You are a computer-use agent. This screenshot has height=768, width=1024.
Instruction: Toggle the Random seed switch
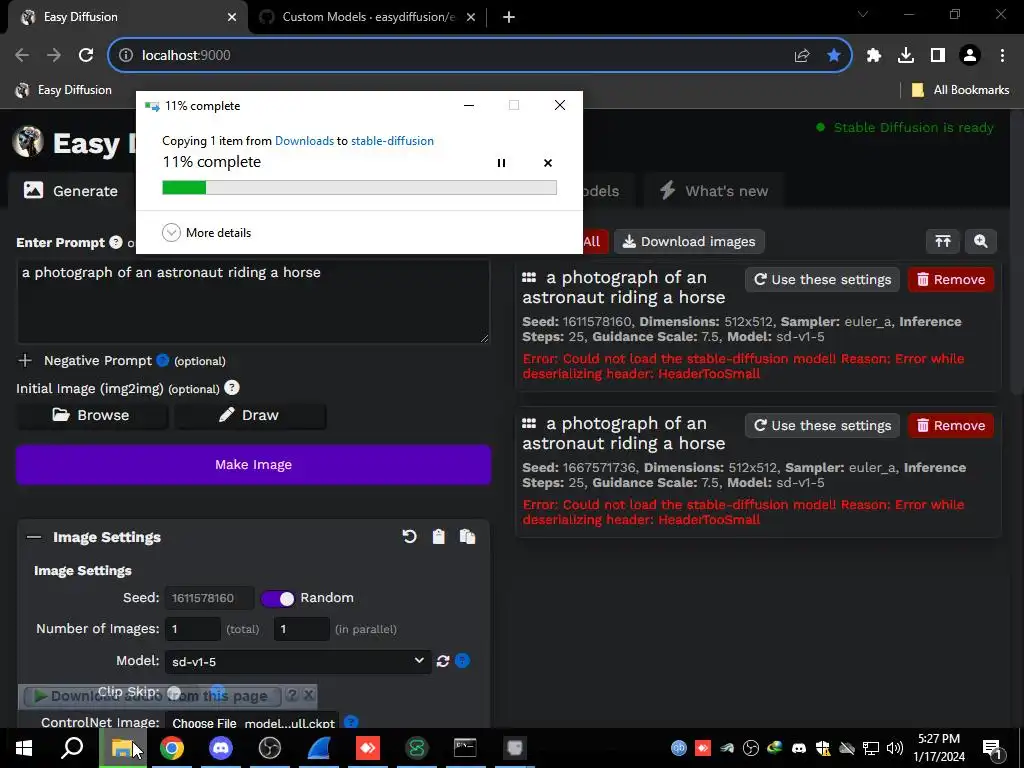pos(278,598)
